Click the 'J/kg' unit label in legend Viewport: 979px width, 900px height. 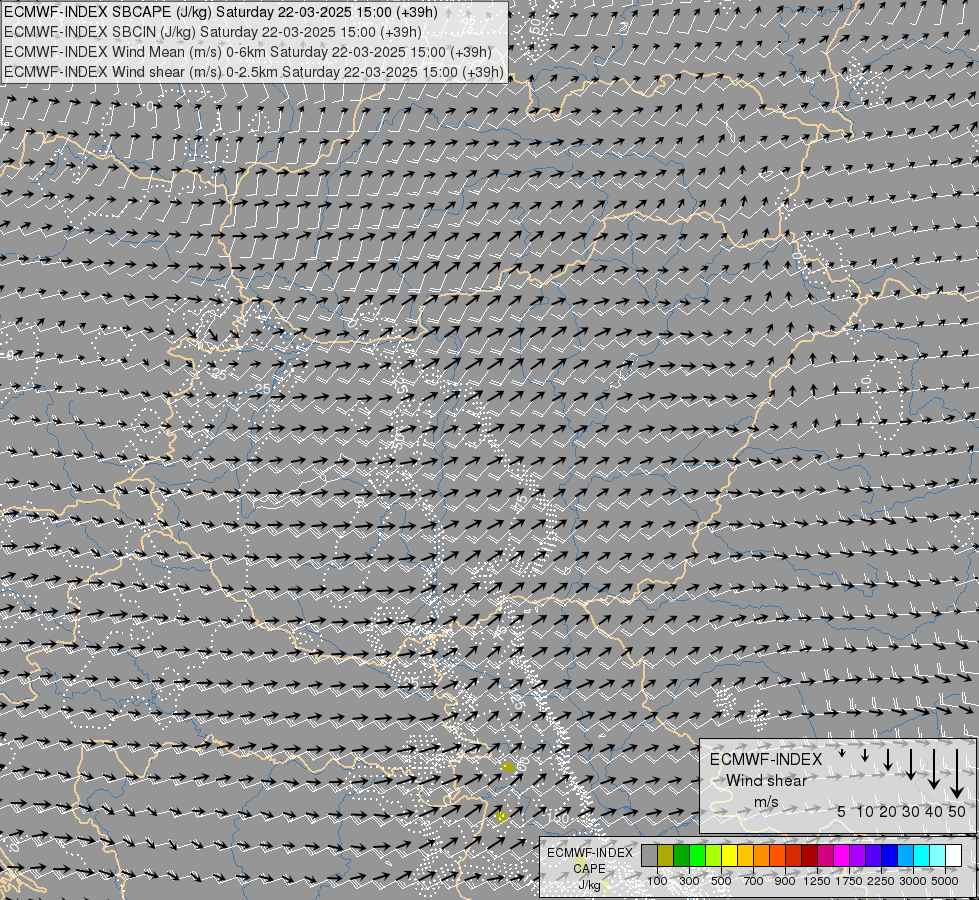tap(589, 886)
